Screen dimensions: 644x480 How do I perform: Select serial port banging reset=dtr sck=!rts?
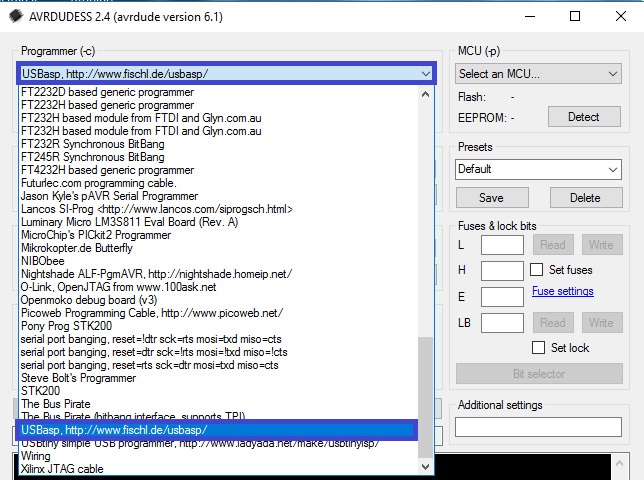click(219, 352)
